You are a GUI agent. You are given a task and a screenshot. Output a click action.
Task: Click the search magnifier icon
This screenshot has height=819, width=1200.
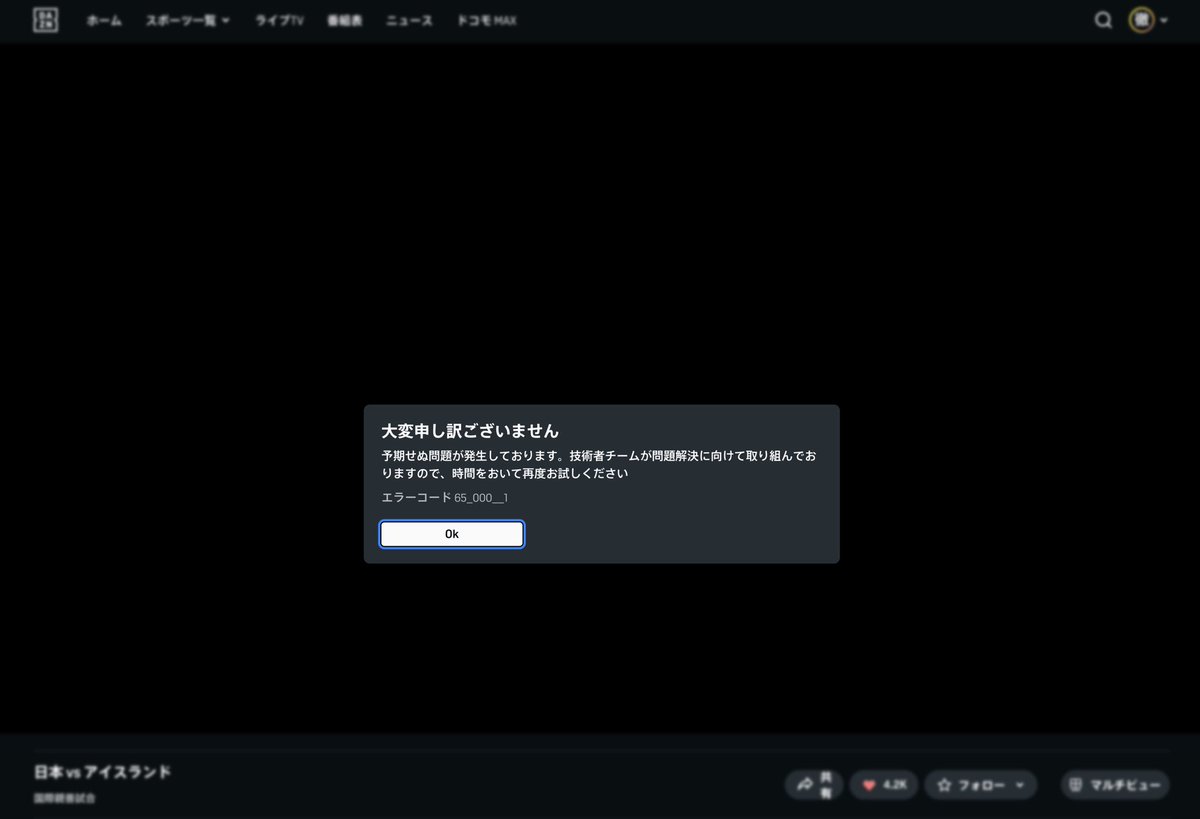click(1103, 20)
